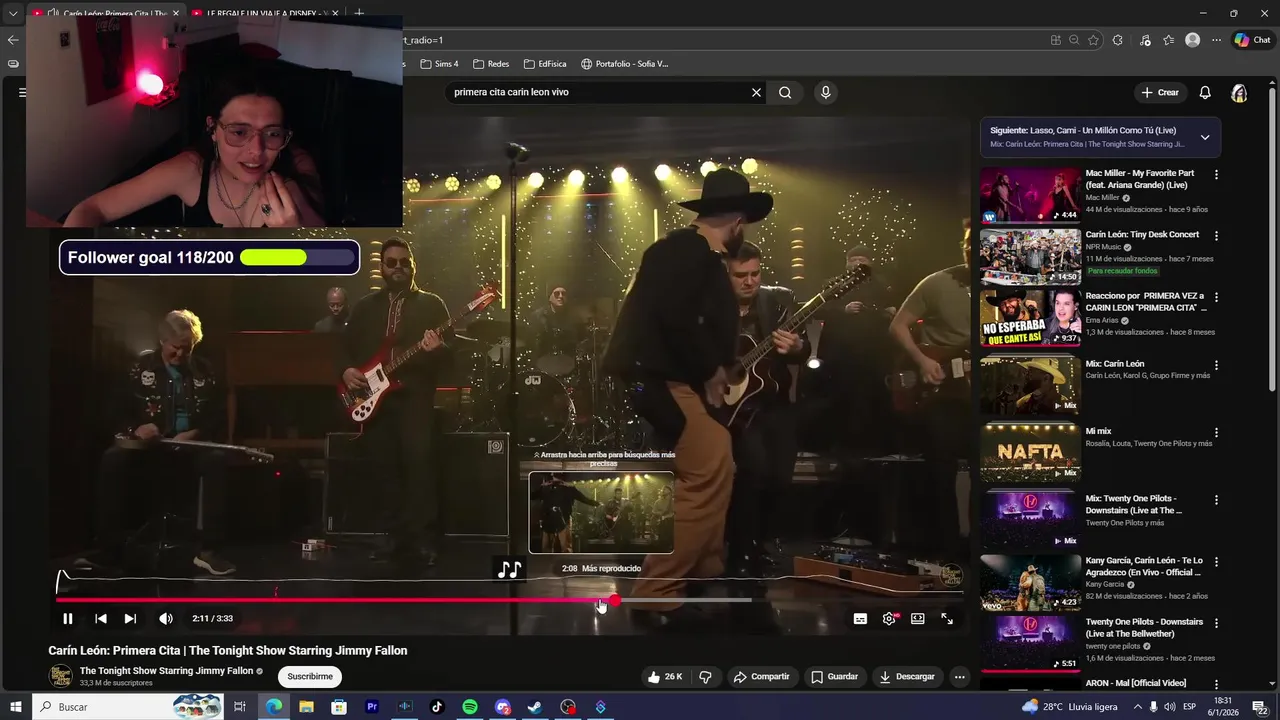Open options for Reaccion por PRIMERA VEZ video
The width and height of the screenshot is (1280, 720).
1216,297
